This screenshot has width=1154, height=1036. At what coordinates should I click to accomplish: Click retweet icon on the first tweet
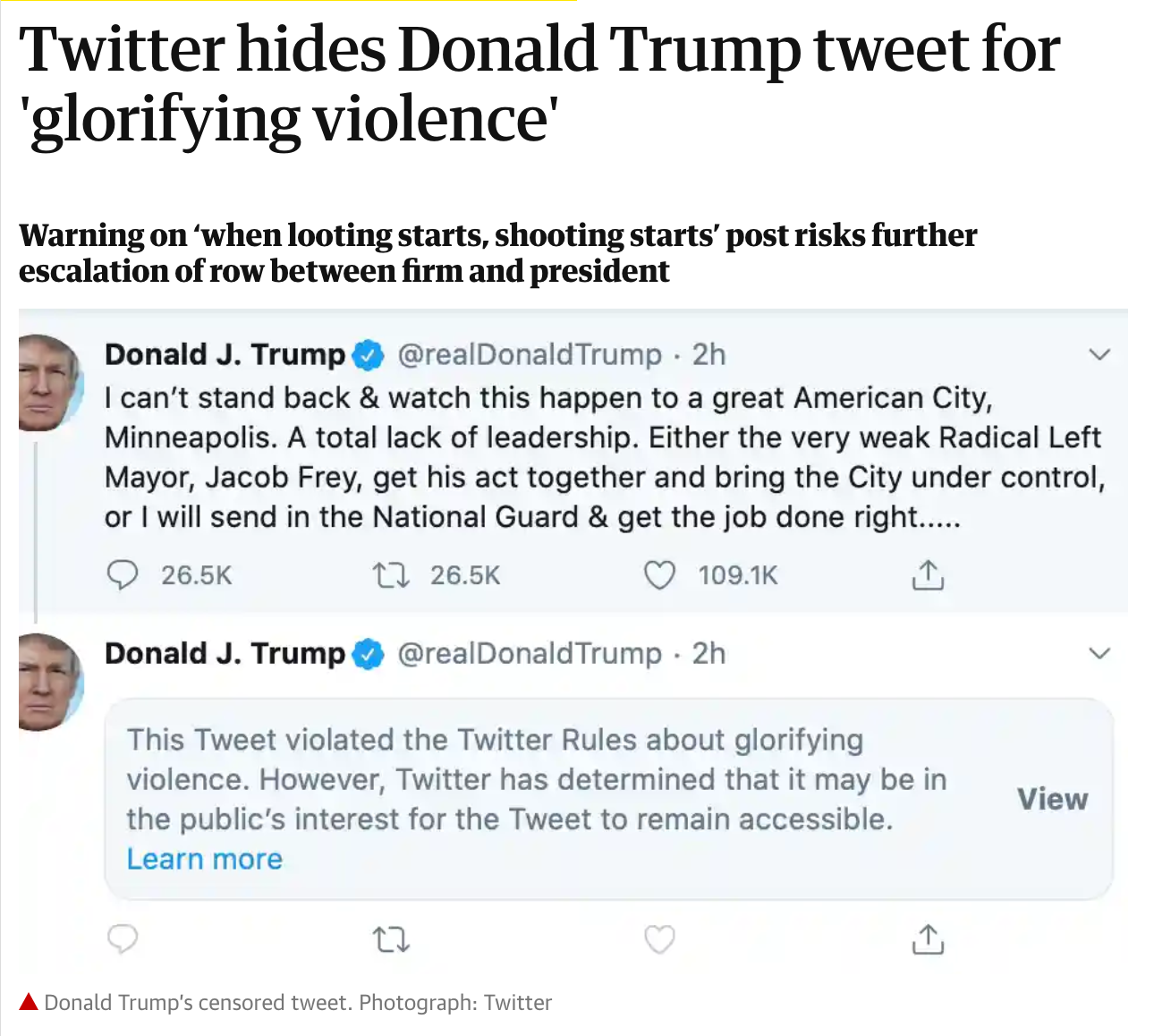point(391,575)
